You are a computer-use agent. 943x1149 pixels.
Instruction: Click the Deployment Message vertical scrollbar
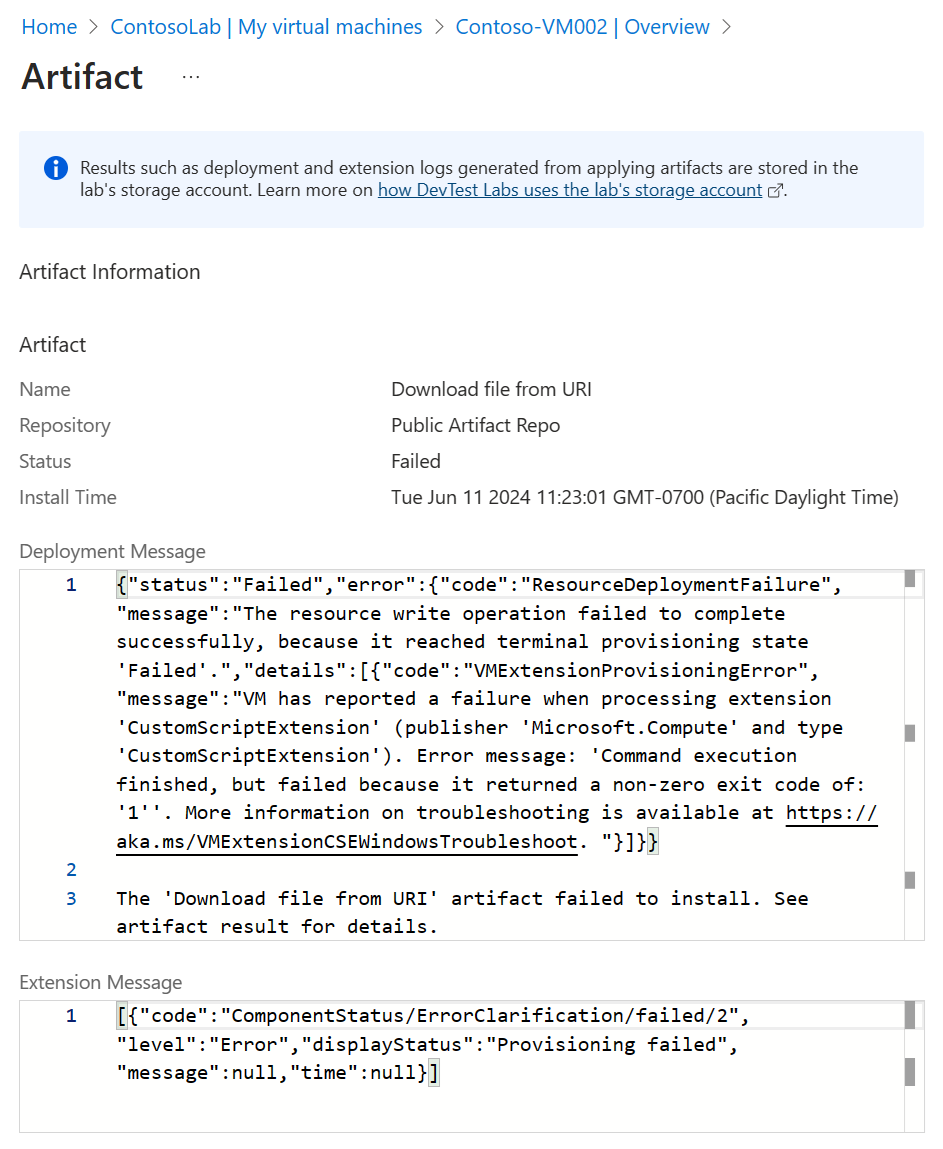(910, 733)
